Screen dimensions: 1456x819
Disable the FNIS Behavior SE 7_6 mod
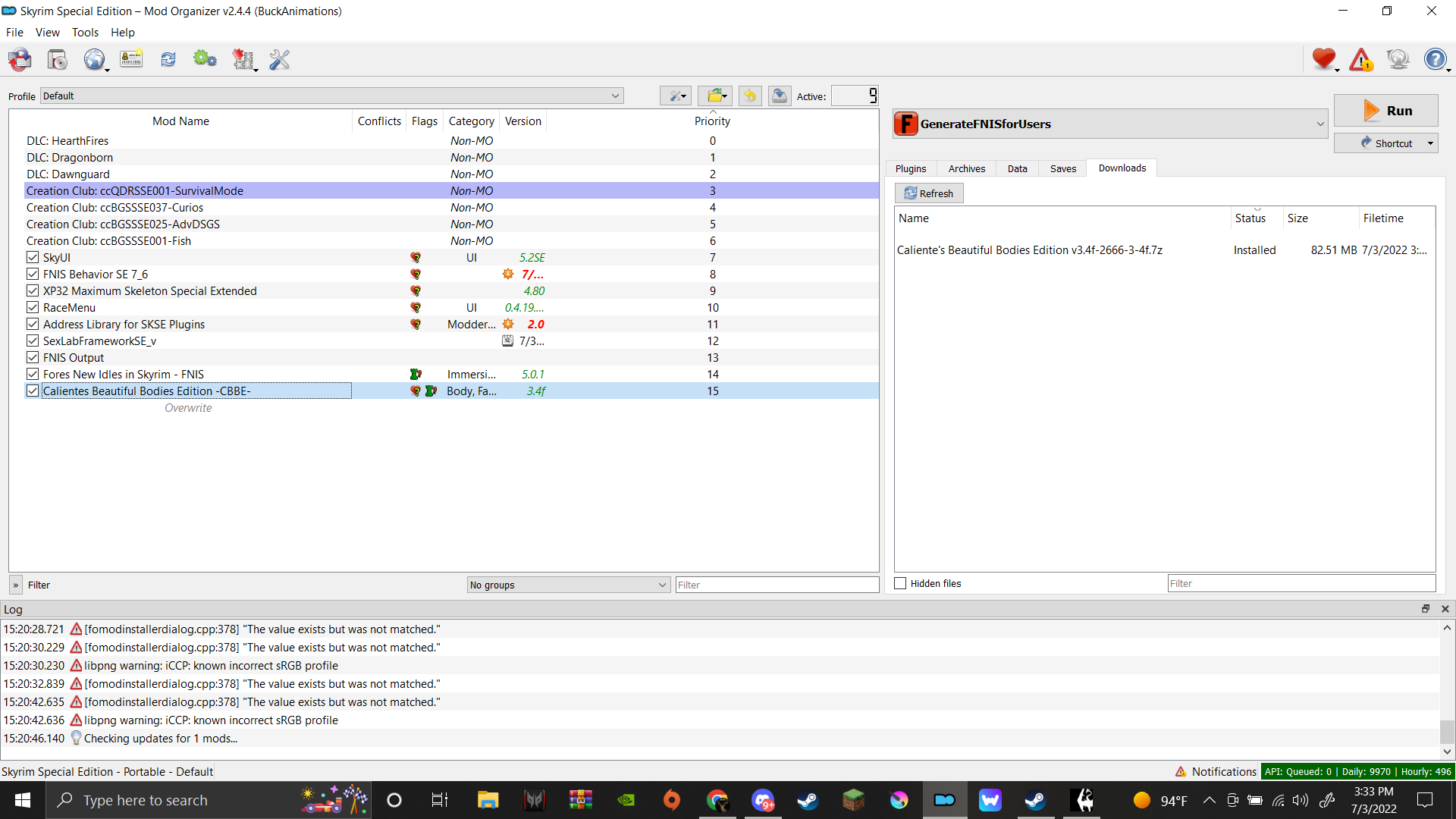coord(33,275)
